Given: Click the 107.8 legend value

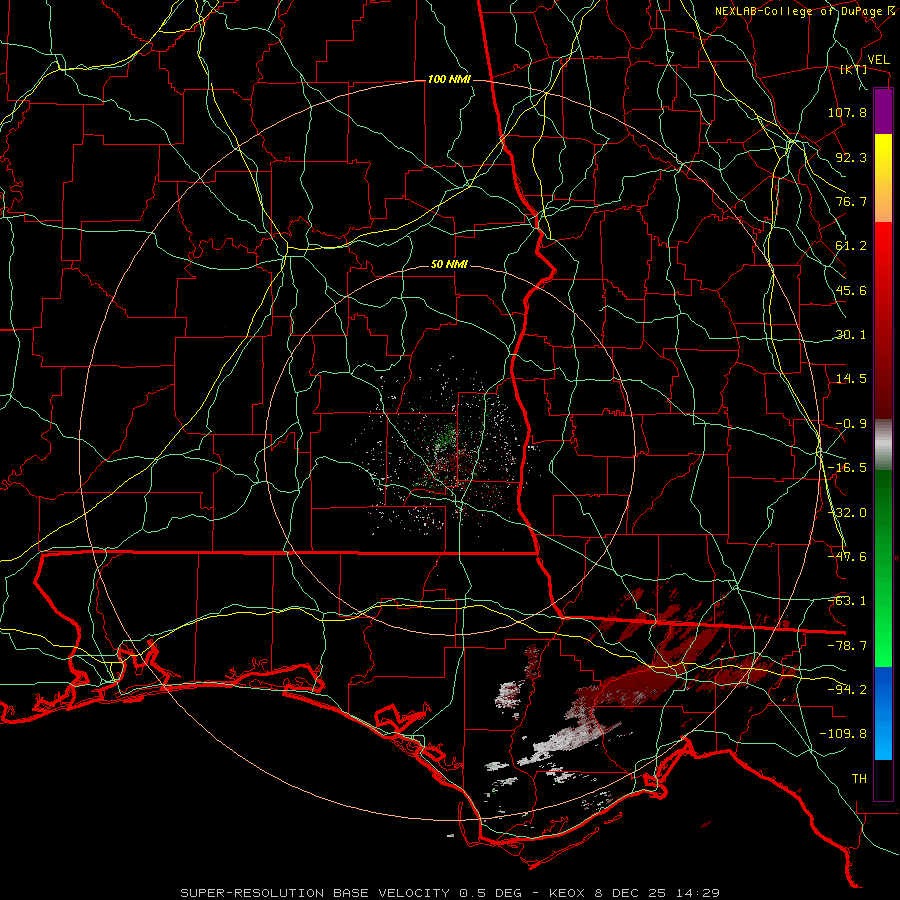Looking at the screenshot, I should pyautogui.click(x=847, y=112).
